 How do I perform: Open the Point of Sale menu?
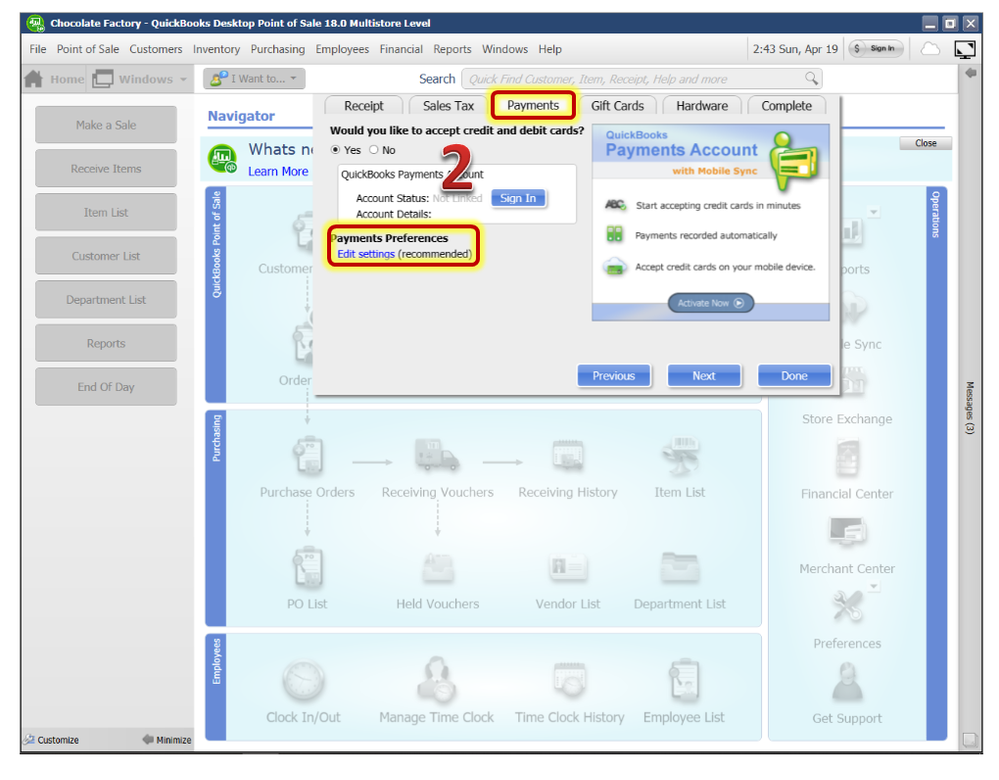pyautogui.click(x=88, y=49)
